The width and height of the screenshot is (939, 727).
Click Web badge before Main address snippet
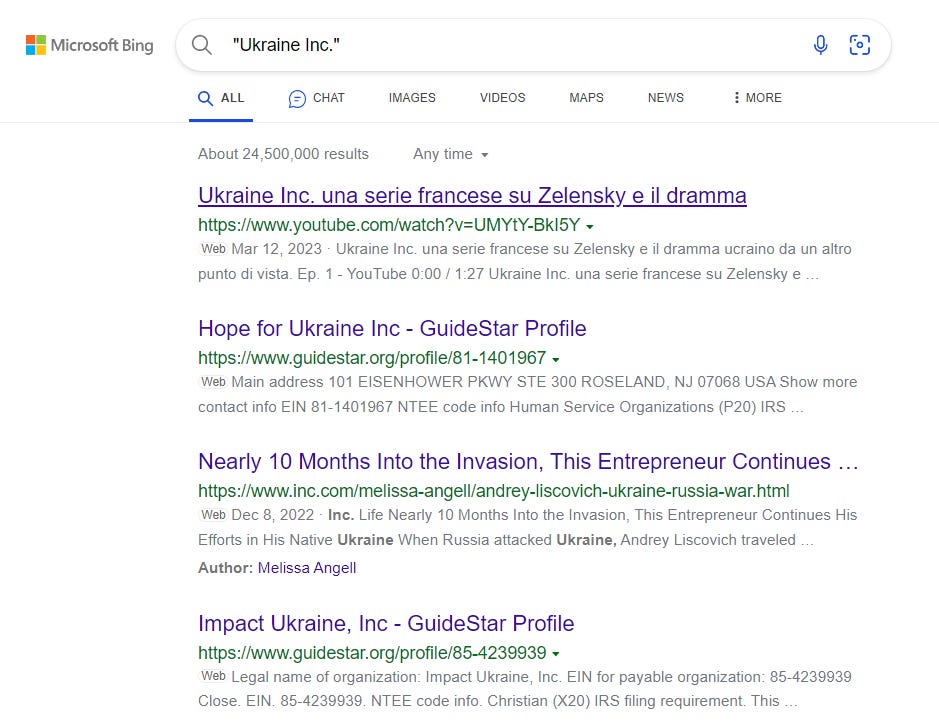coord(213,381)
